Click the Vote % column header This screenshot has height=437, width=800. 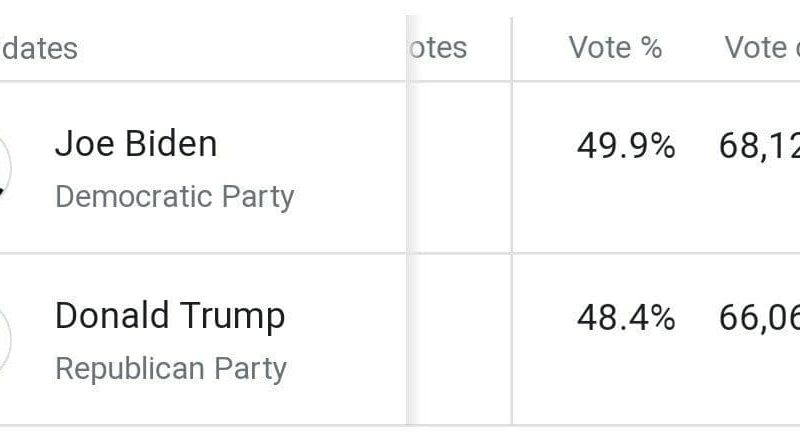coord(615,48)
